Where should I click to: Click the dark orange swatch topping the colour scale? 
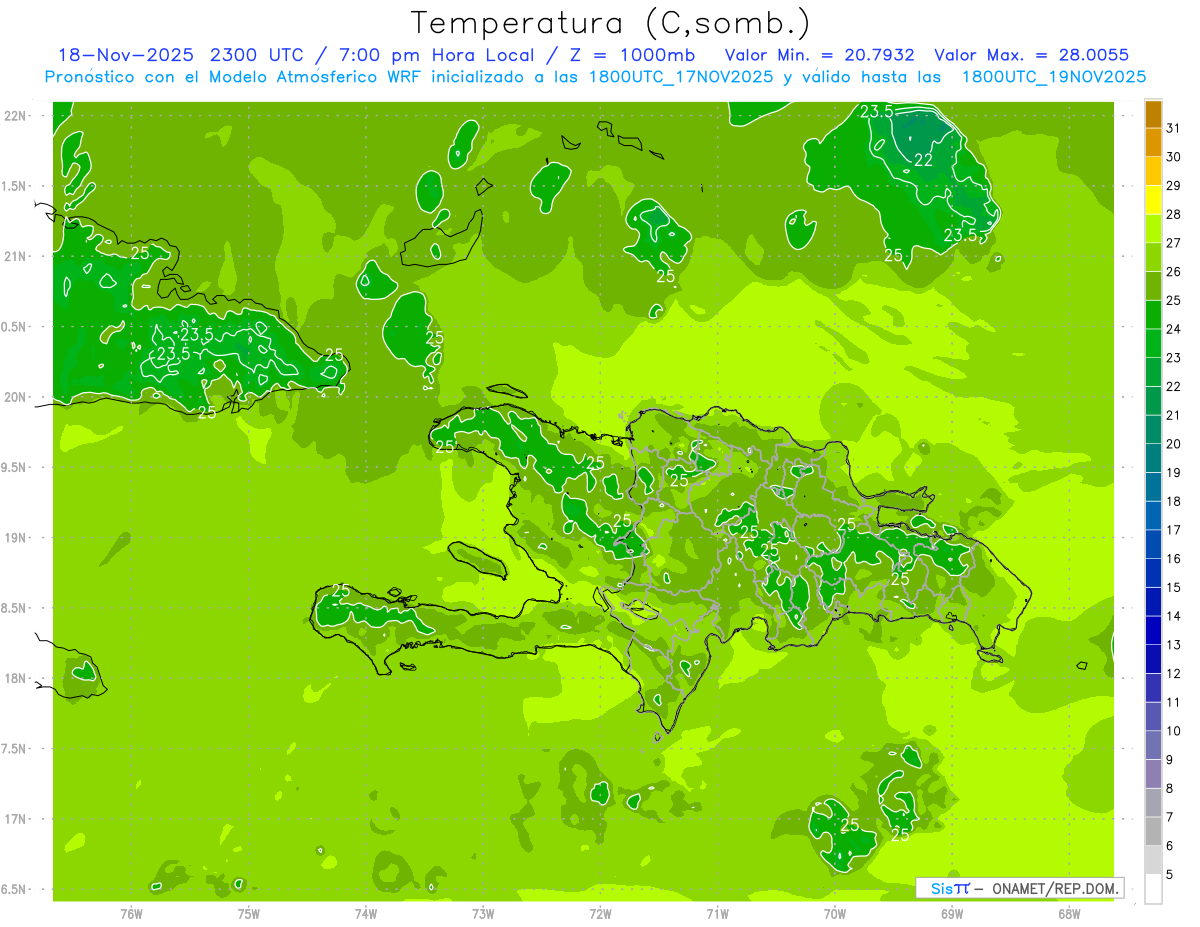click(1153, 114)
